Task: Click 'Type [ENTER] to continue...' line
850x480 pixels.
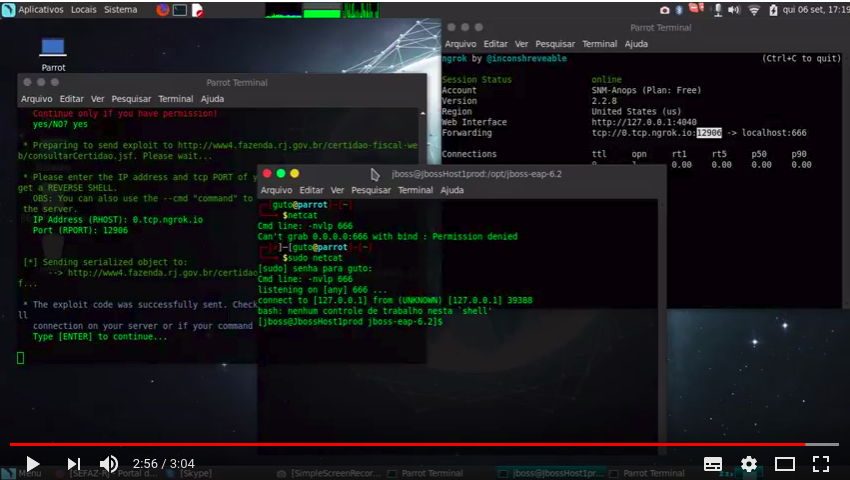Action: tap(100, 336)
